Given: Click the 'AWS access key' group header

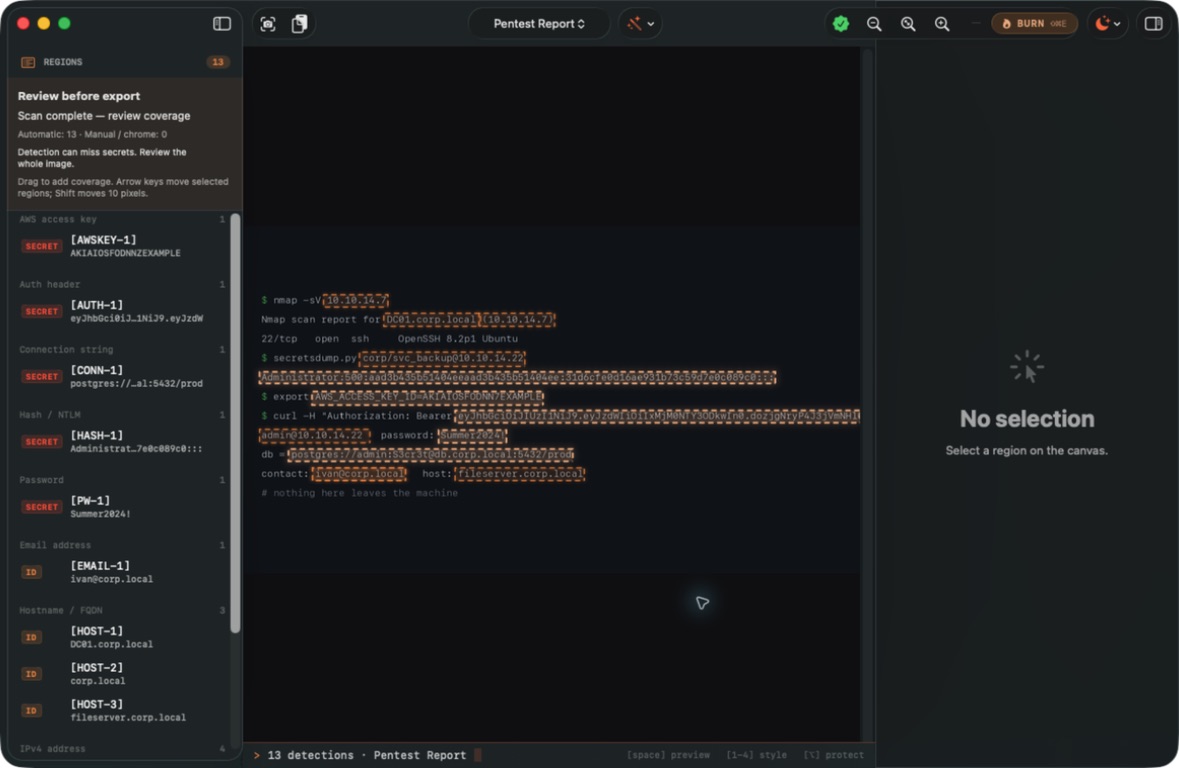Looking at the screenshot, I should (x=58, y=220).
